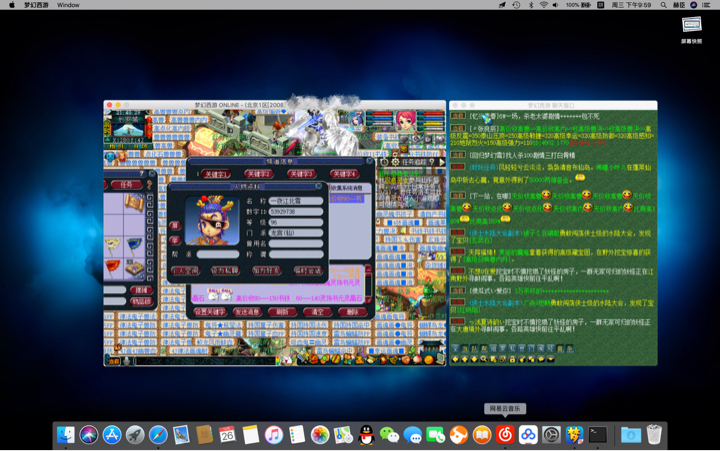Open the Window menu
This screenshot has height=451, width=720.
[68, 5]
